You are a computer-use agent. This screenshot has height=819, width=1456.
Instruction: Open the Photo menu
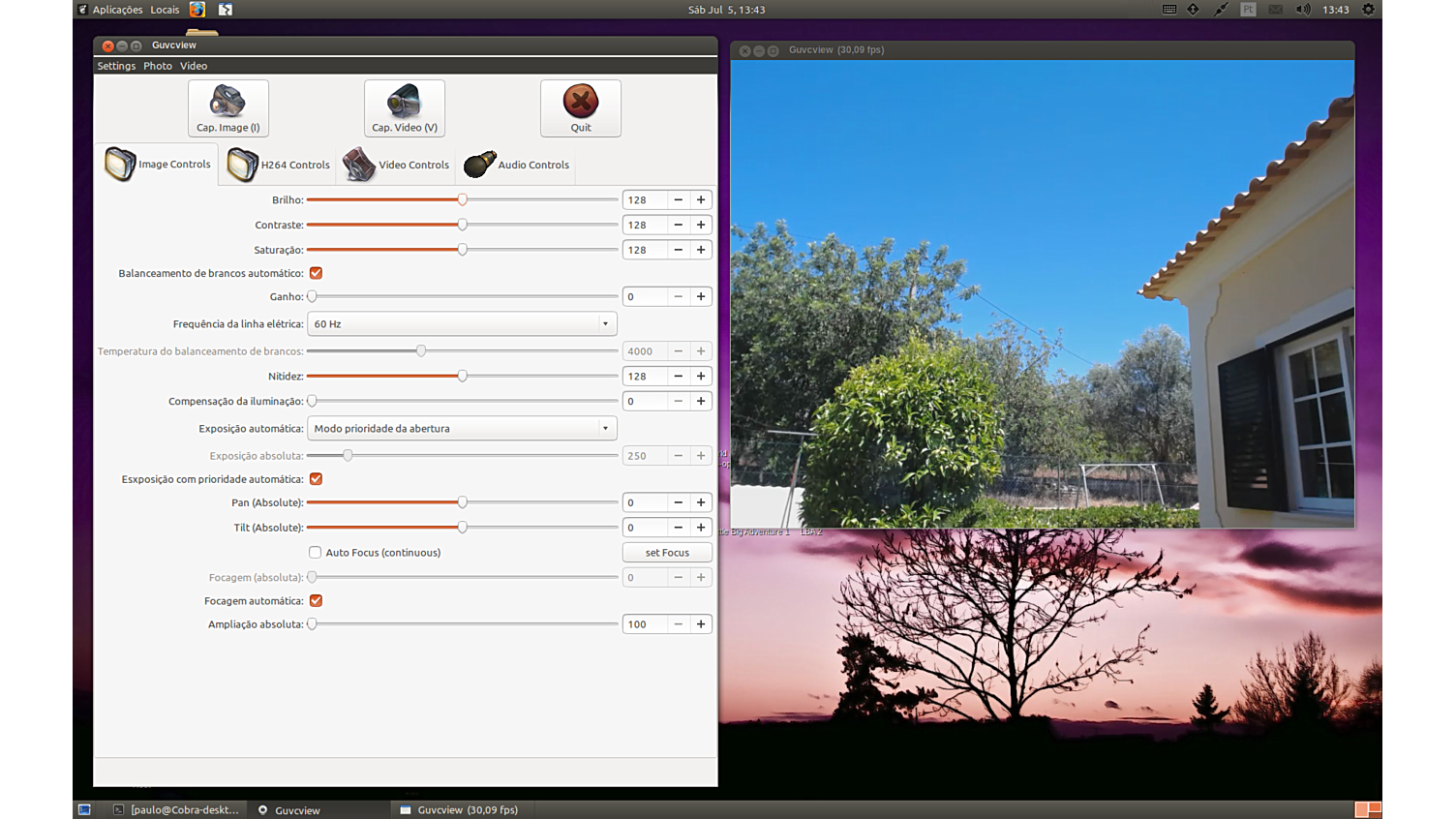(158, 66)
